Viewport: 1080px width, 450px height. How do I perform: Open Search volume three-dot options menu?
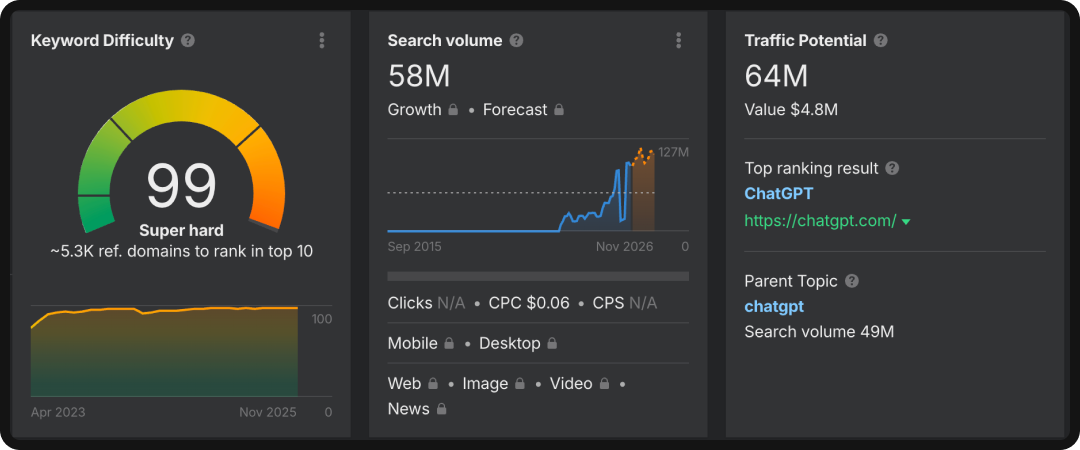click(678, 41)
